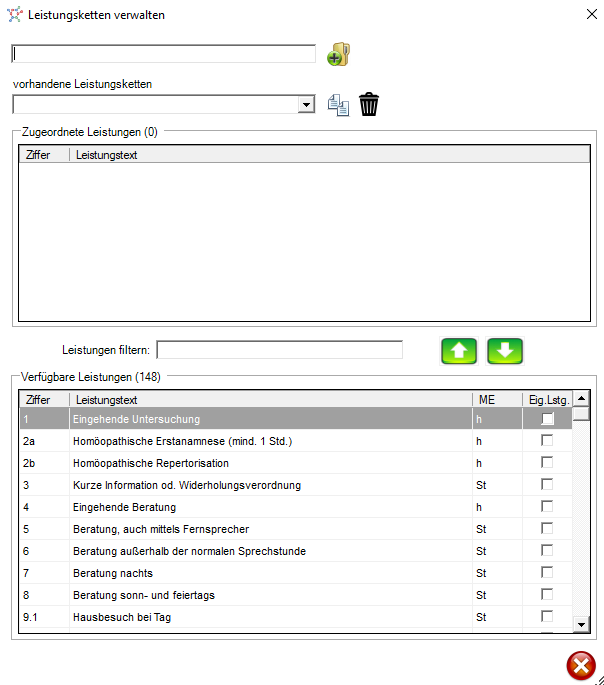Open the vorhandene Leistungsketten dropdown
The height and width of the screenshot is (685, 604).
tap(306, 105)
